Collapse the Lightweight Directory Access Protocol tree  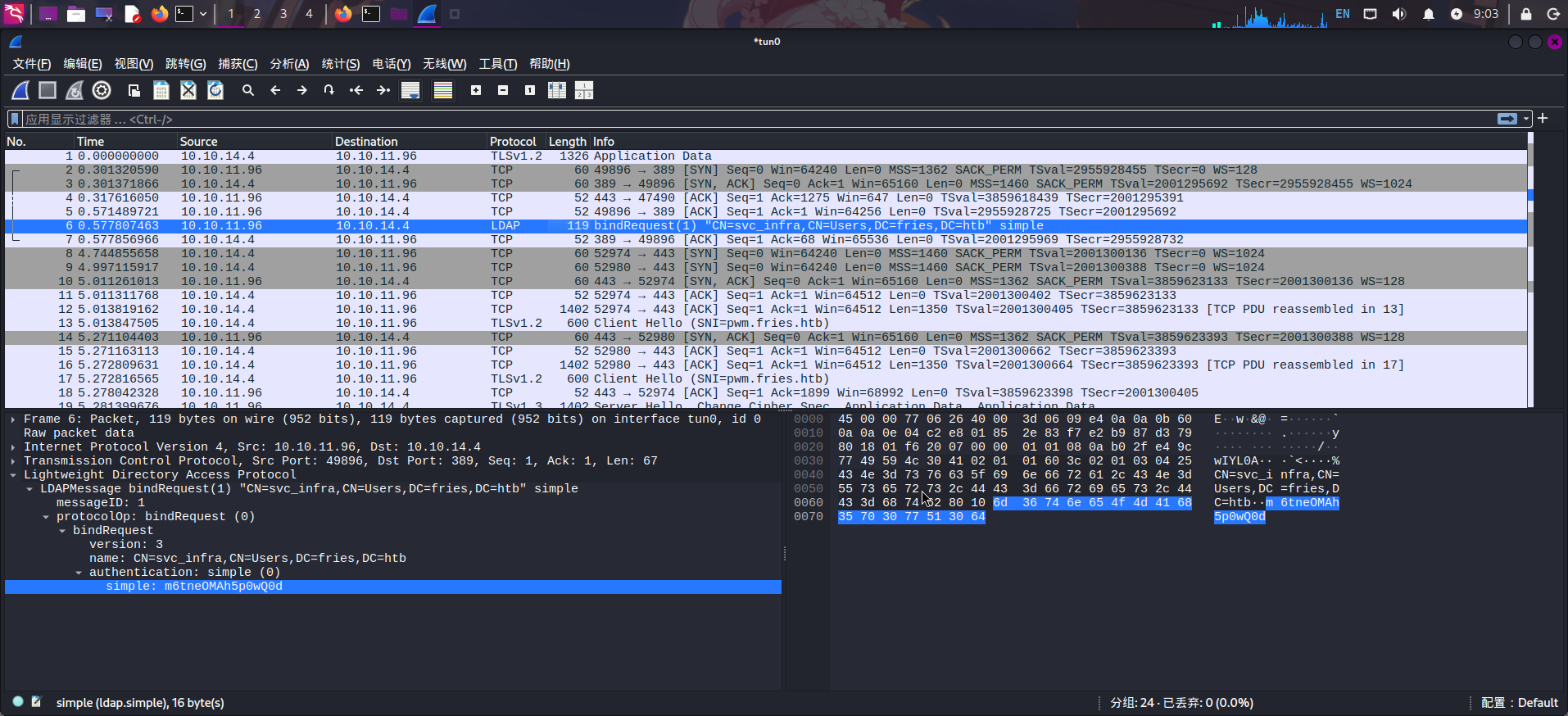click(13, 475)
